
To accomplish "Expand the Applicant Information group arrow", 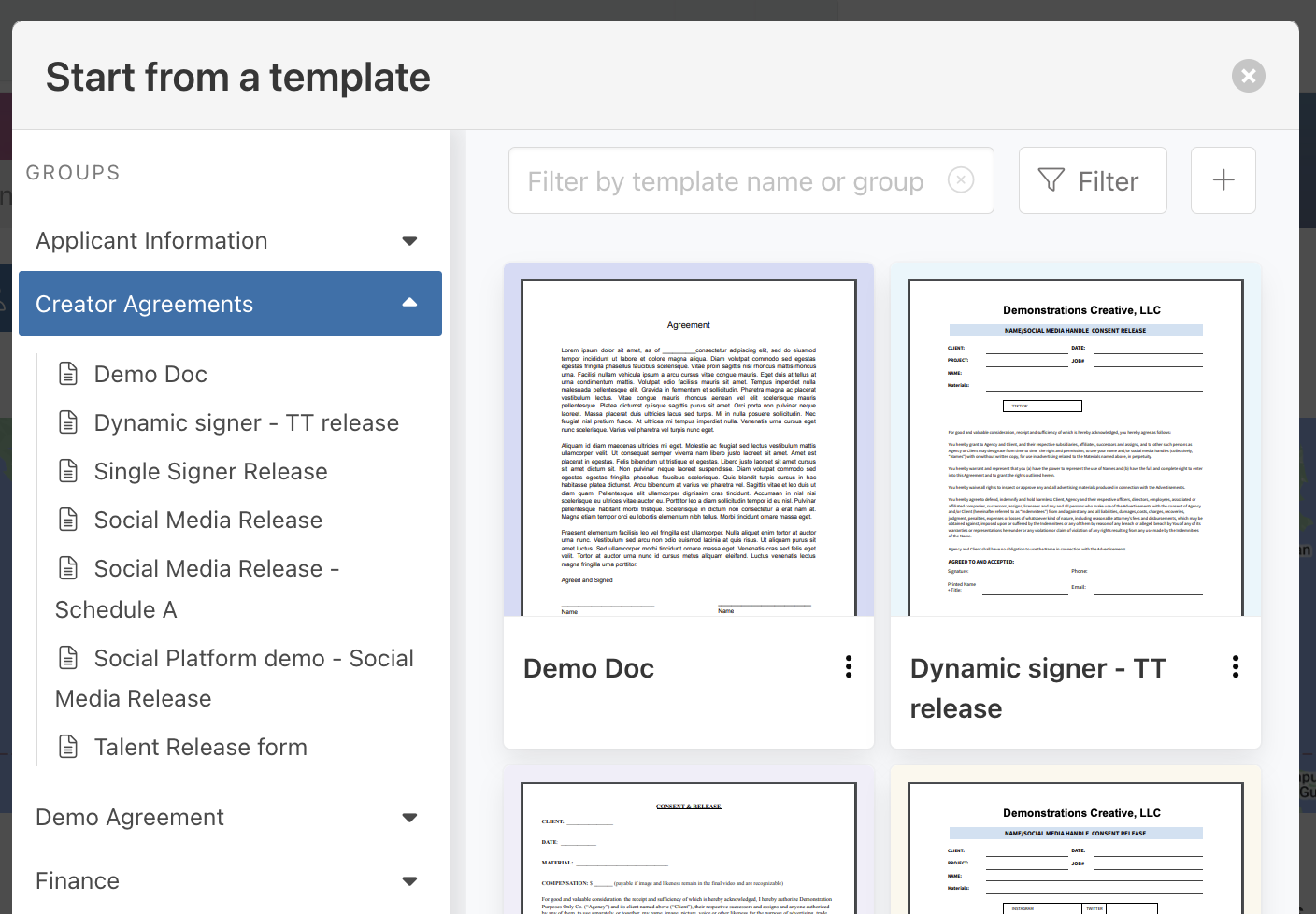I will pos(409,241).
